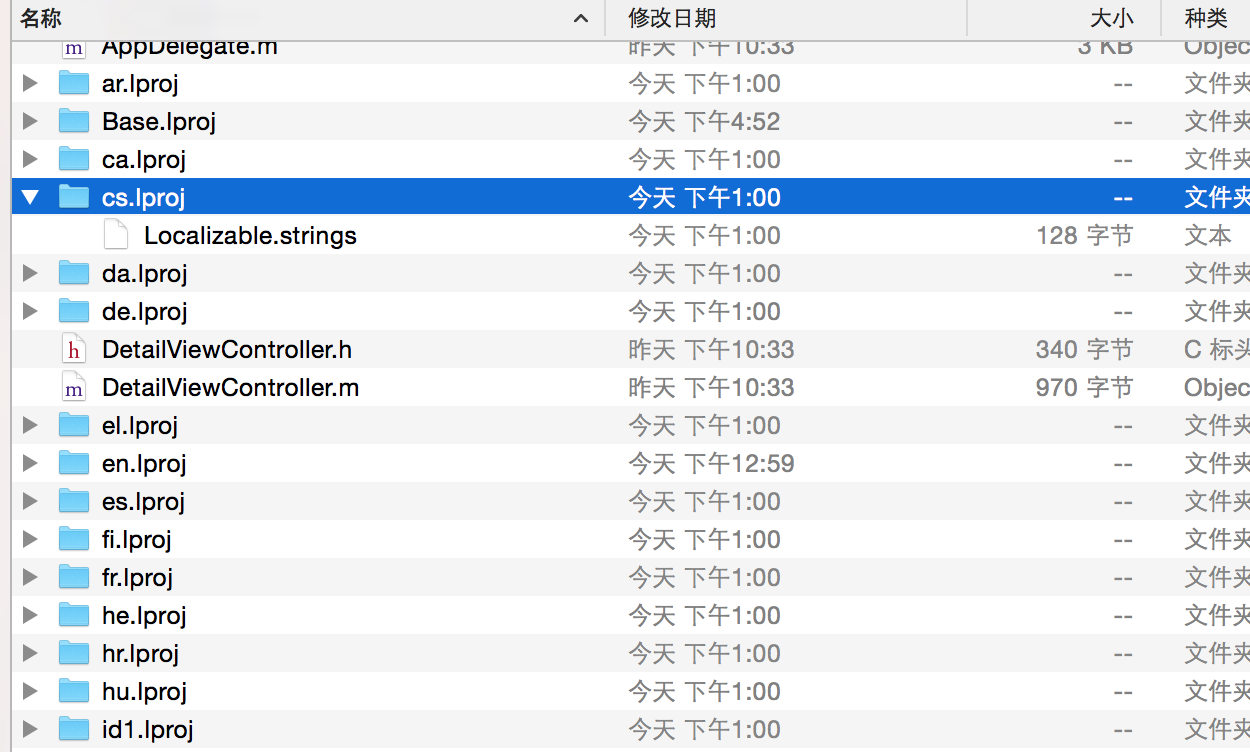This screenshot has width=1250, height=752.
Task: Click the Localizable.strings text document icon
Action: point(115,233)
